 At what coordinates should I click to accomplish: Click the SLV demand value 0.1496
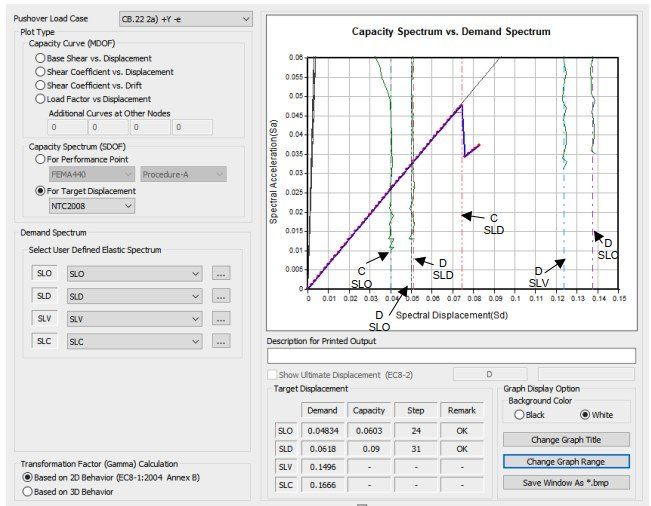323,467
